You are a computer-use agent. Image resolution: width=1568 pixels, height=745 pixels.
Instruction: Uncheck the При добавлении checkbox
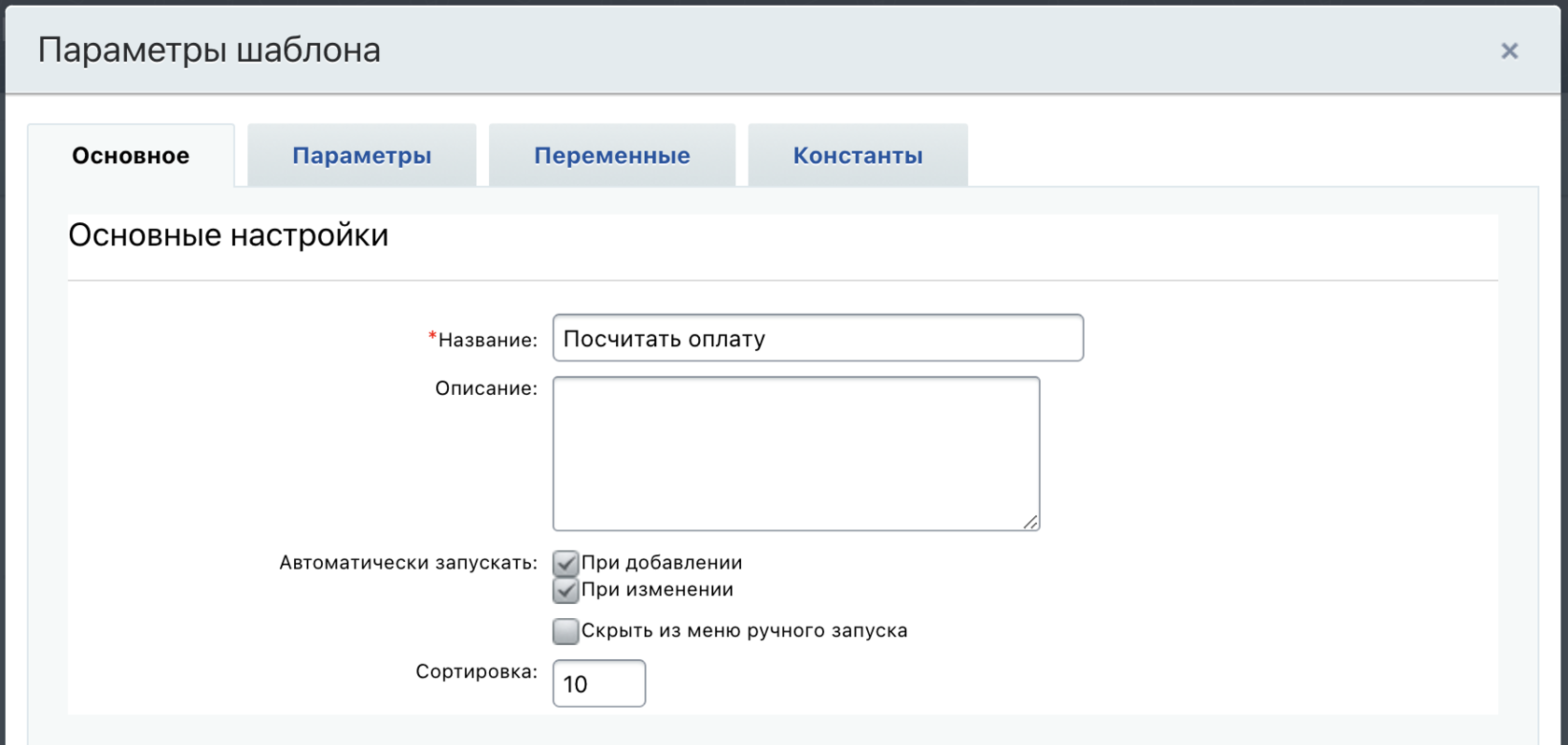566,563
